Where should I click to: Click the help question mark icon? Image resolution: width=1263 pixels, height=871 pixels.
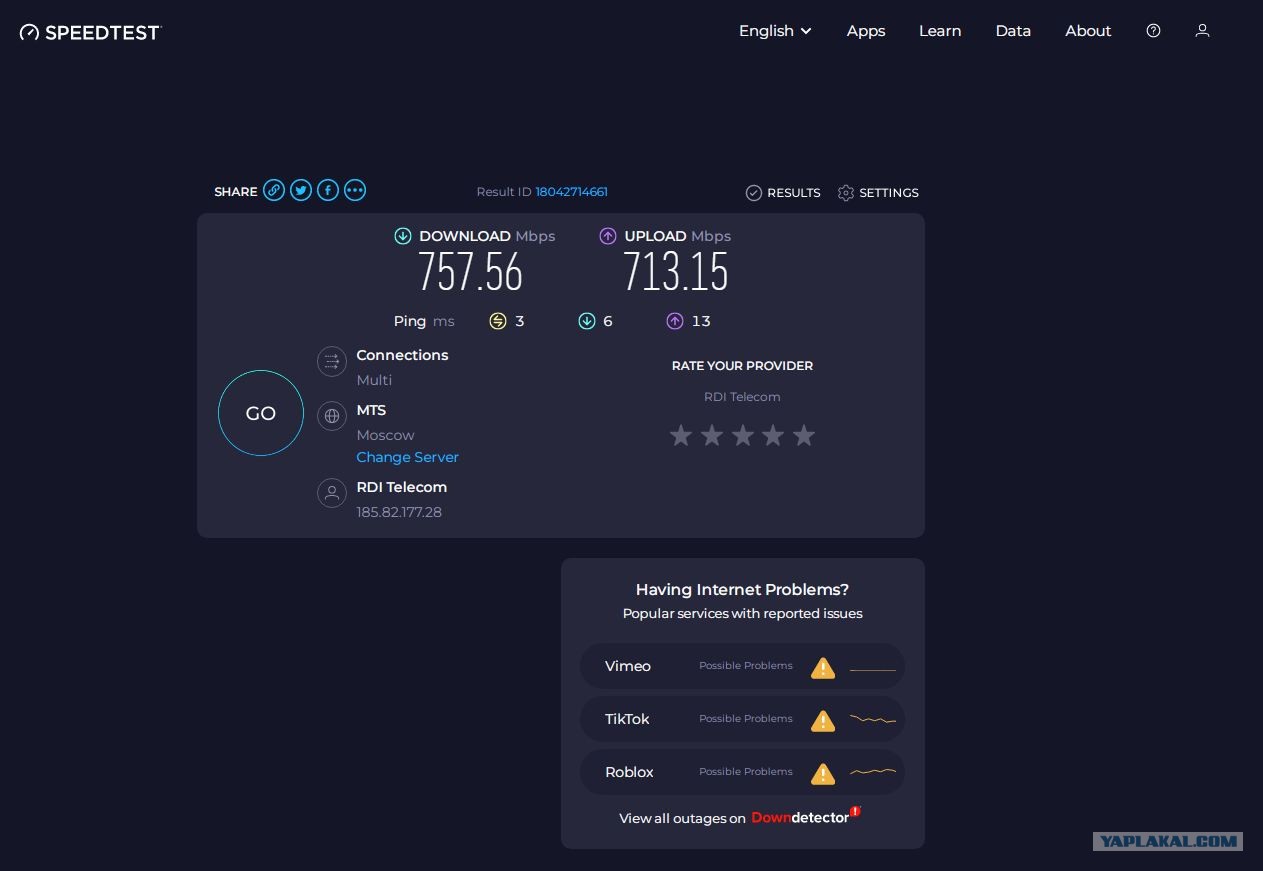point(1153,31)
